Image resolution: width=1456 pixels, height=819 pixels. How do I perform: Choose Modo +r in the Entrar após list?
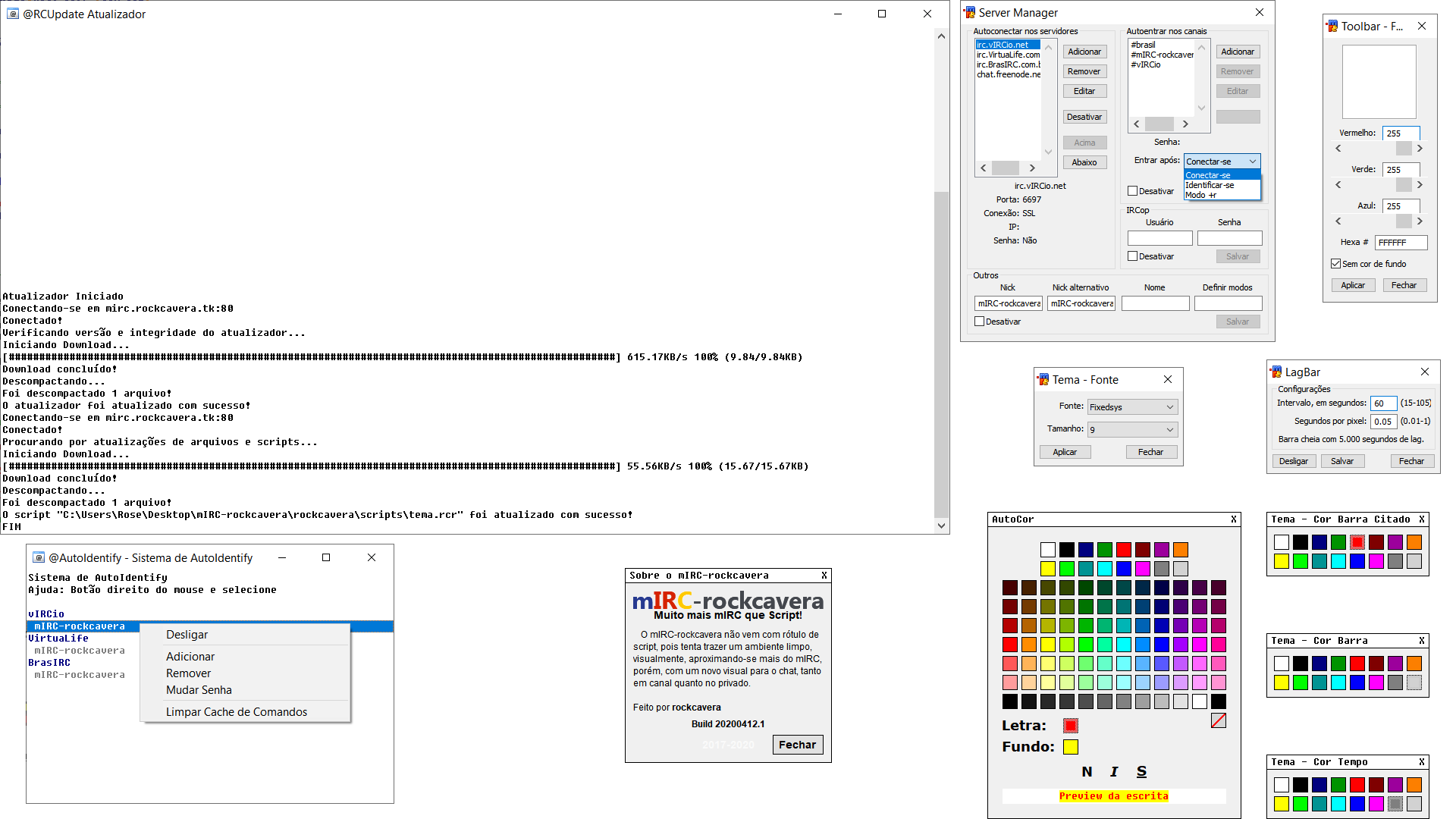tap(1222, 195)
